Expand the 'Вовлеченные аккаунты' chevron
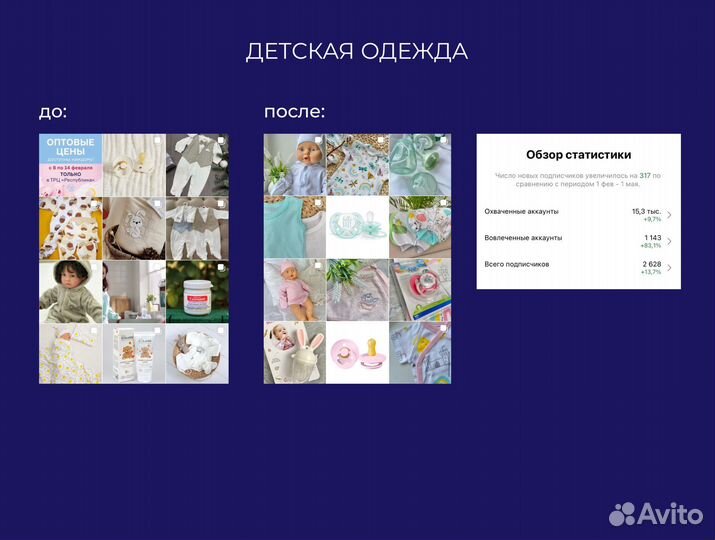 point(669,241)
